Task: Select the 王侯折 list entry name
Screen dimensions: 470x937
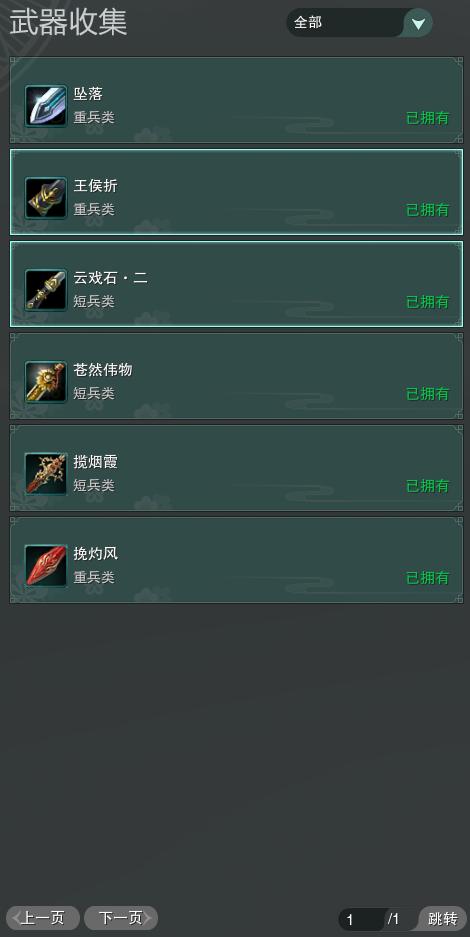Action: 96,186
